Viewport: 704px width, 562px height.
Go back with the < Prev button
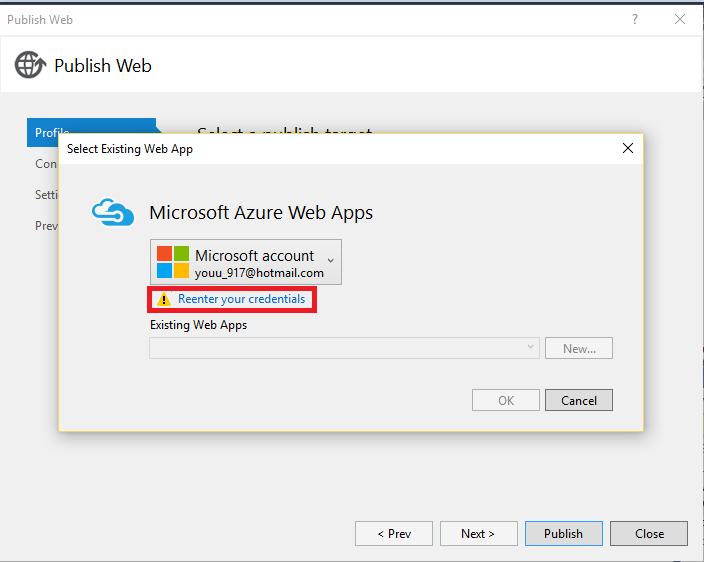click(394, 533)
